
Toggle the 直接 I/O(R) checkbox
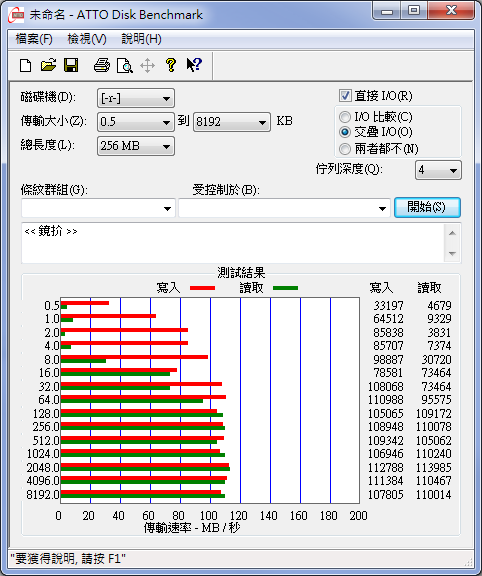(x=345, y=96)
